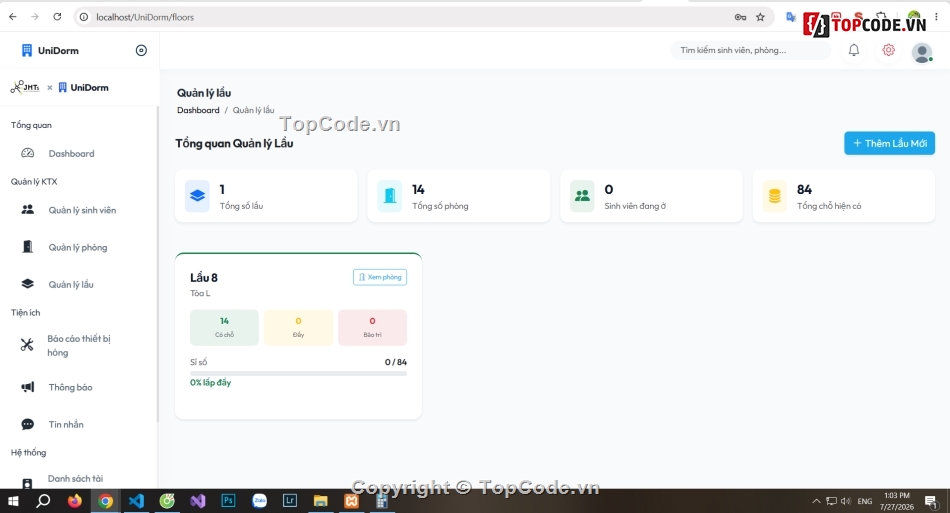
Task: Open Dashboard from the sidebar
Action: tap(71, 154)
